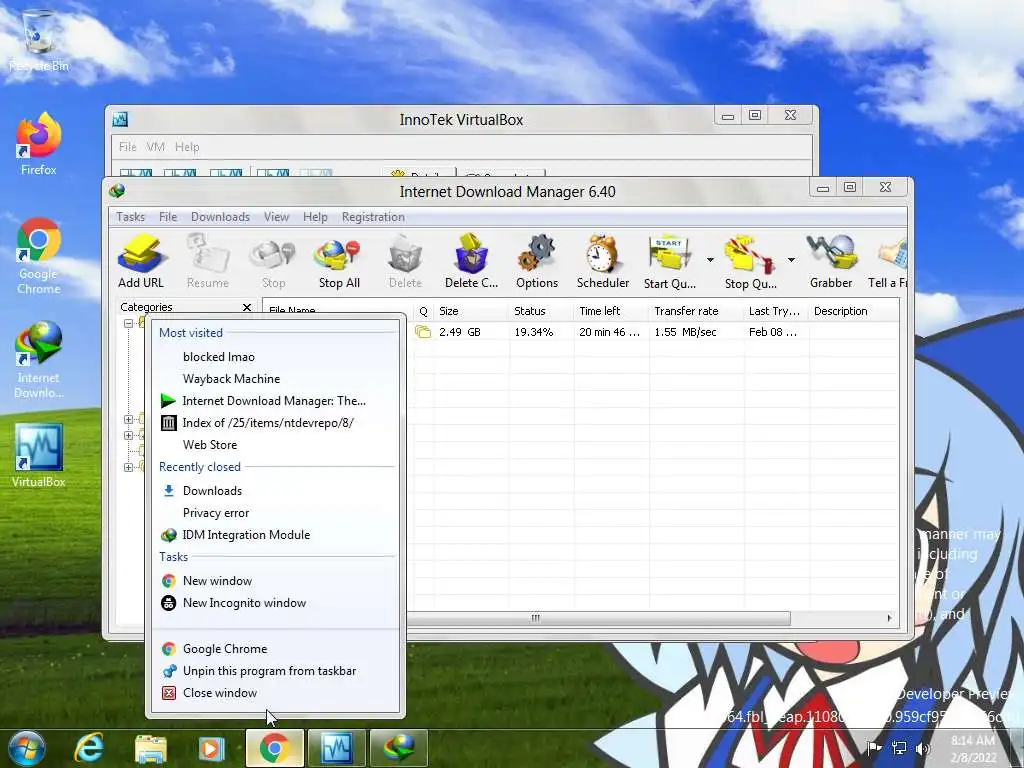Screen dimensions: 1024x768
Task: Close the Categories panel
Action: pyautogui.click(x=247, y=307)
